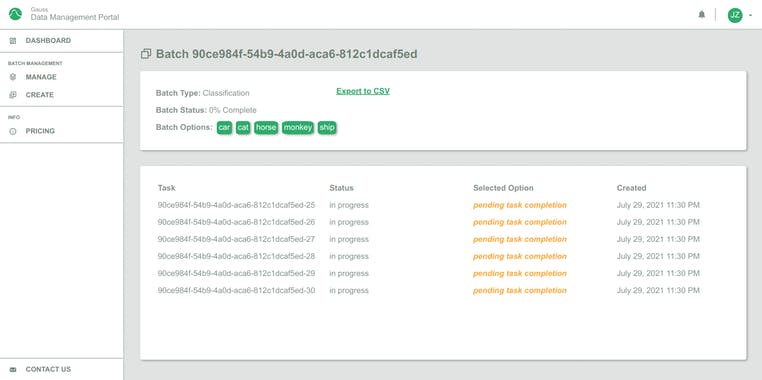This screenshot has width=762, height=380.
Task: Click the Created column header
Action: click(631, 188)
